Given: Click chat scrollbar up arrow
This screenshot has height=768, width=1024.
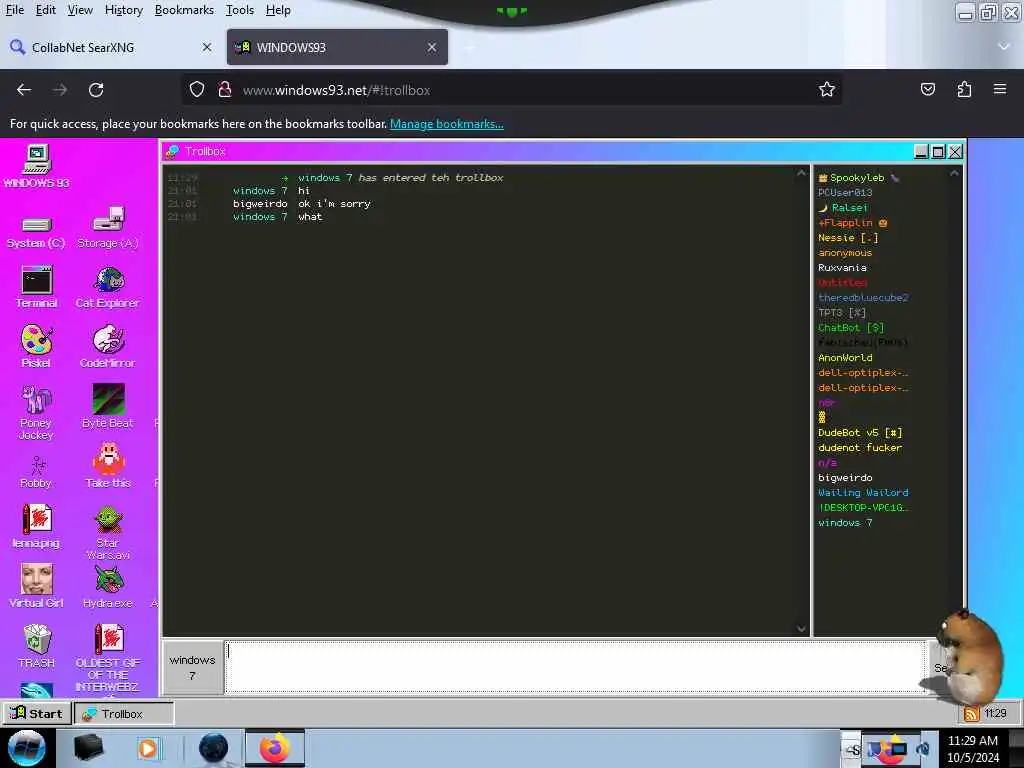Looking at the screenshot, I should pos(801,173).
